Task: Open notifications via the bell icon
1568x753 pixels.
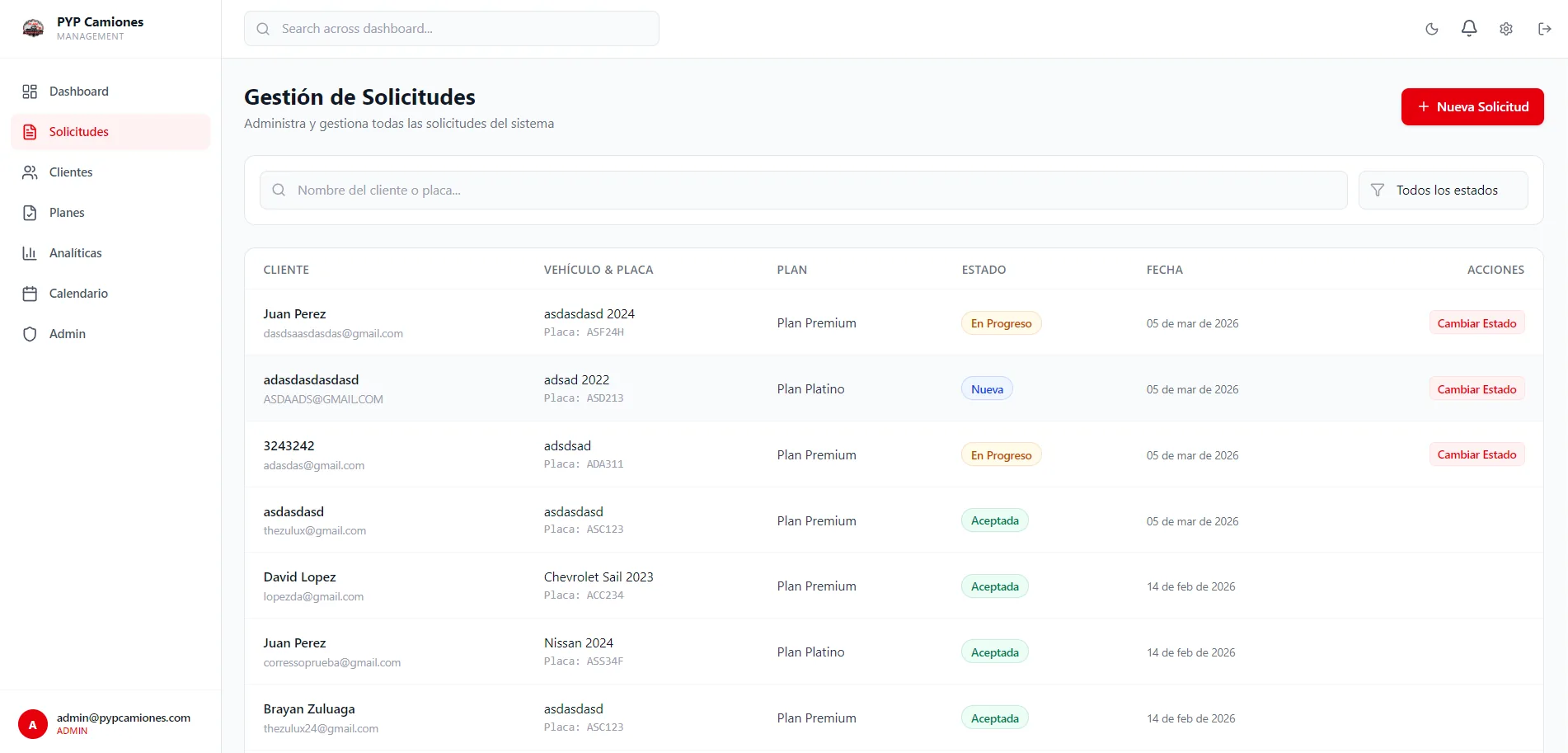Action: pyautogui.click(x=1468, y=28)
